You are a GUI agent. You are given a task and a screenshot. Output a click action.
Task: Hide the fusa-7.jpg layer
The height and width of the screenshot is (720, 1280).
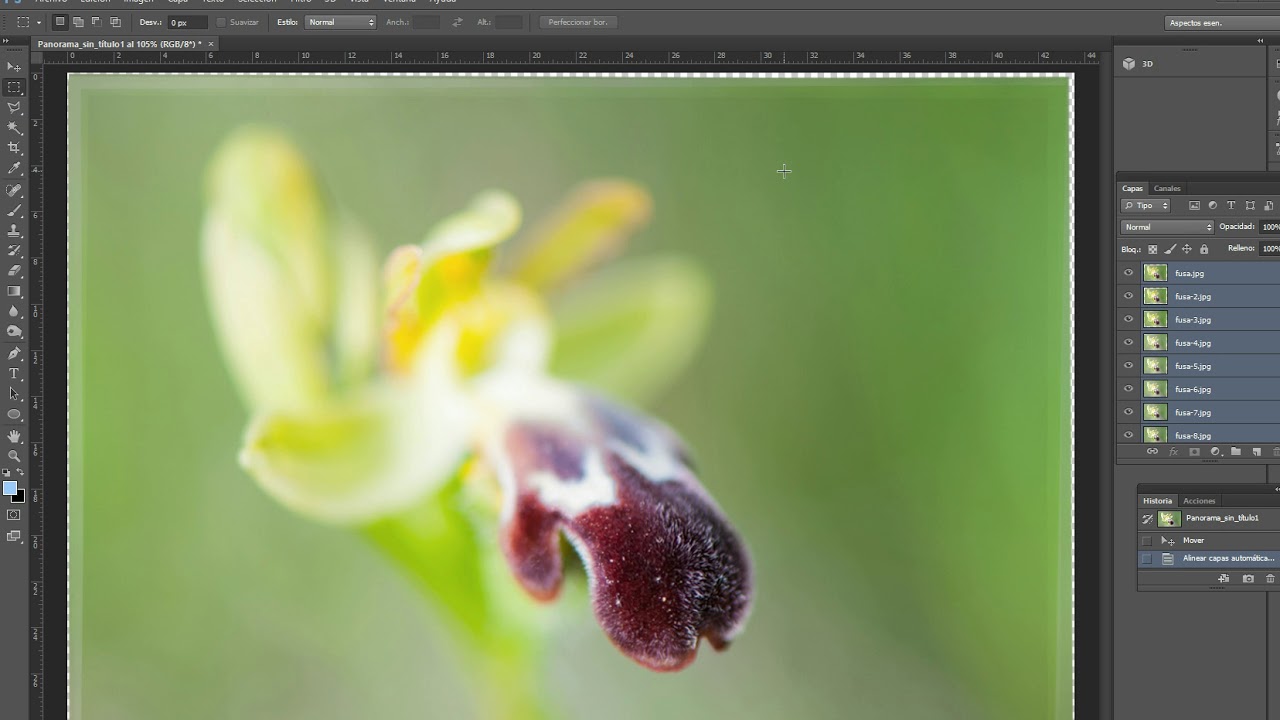(x=1129, y=412)
